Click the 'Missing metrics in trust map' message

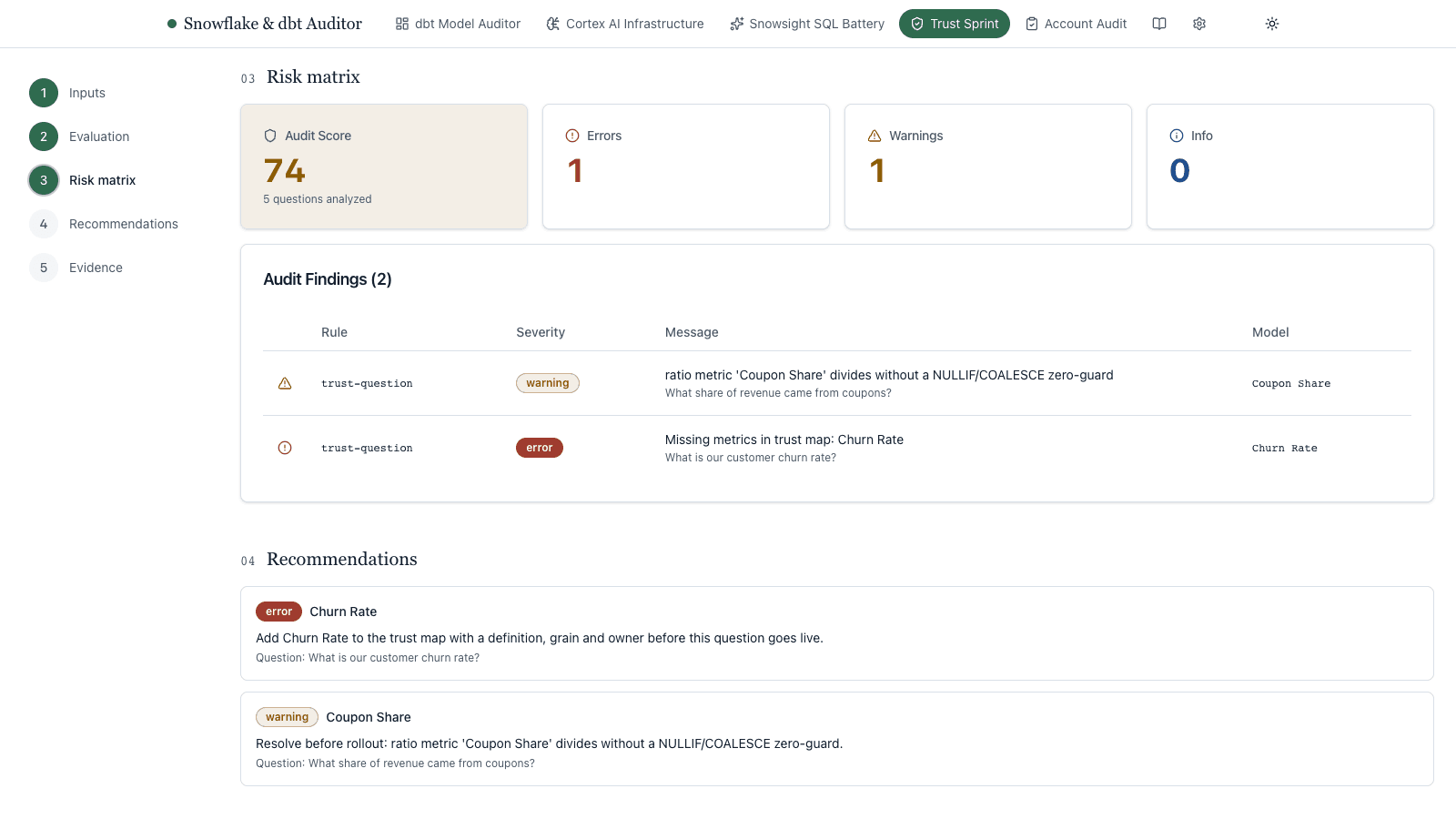point(784,440)
